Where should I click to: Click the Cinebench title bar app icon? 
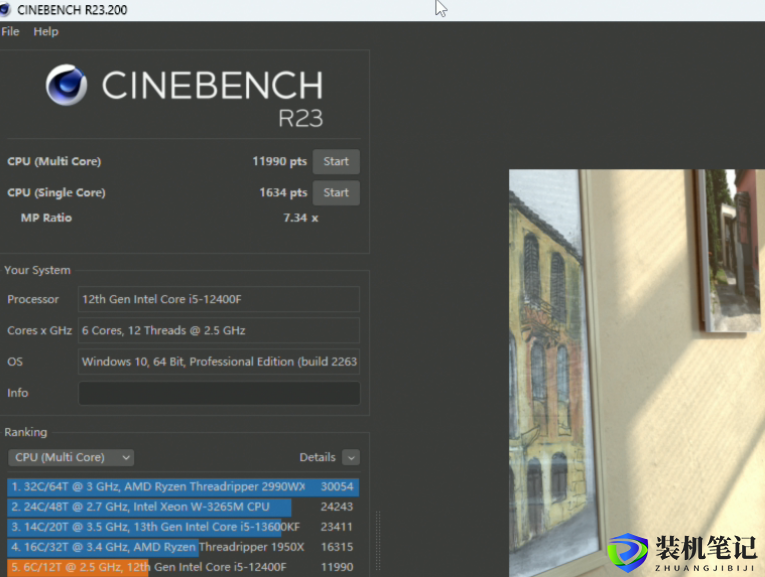(5, 10)
